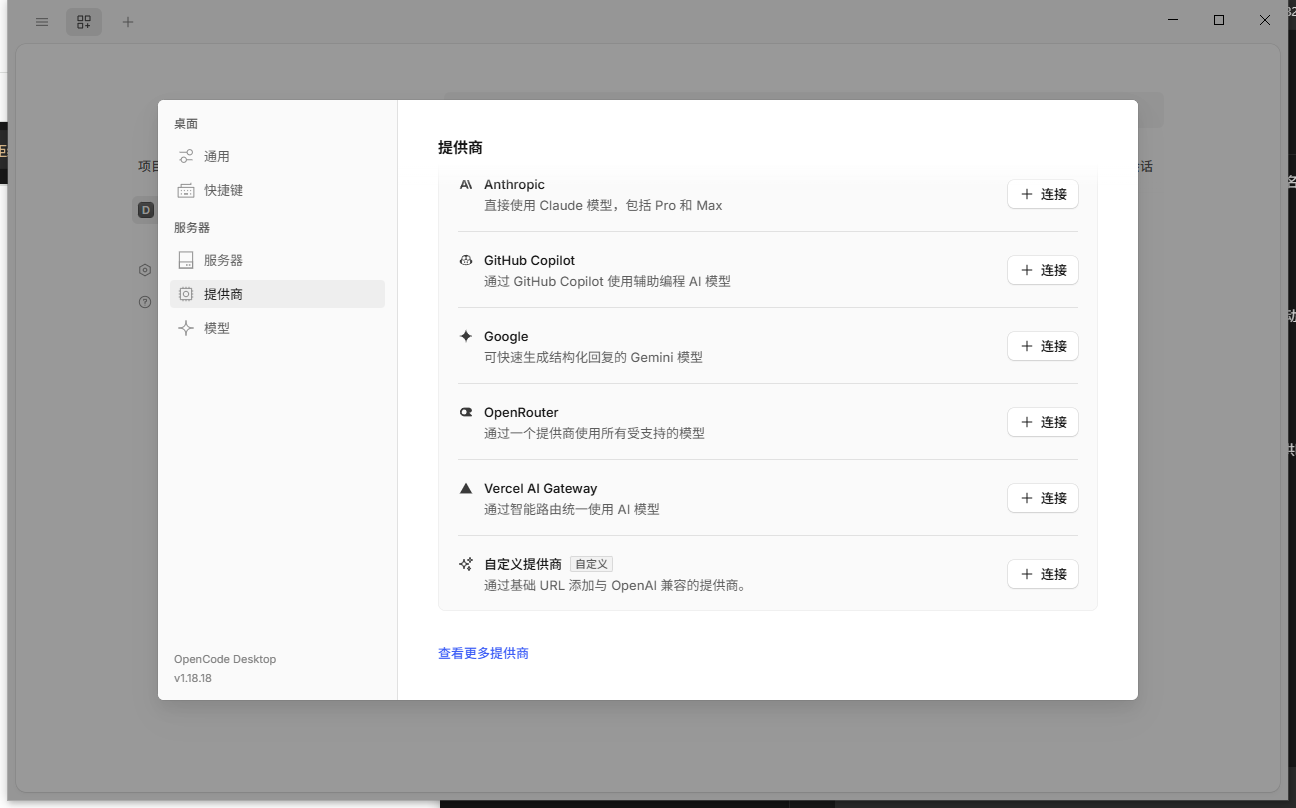Open the 查看更多提供商 link
Image resolution: width=1296 pixels, height=808 pixels.
[483, 653]
